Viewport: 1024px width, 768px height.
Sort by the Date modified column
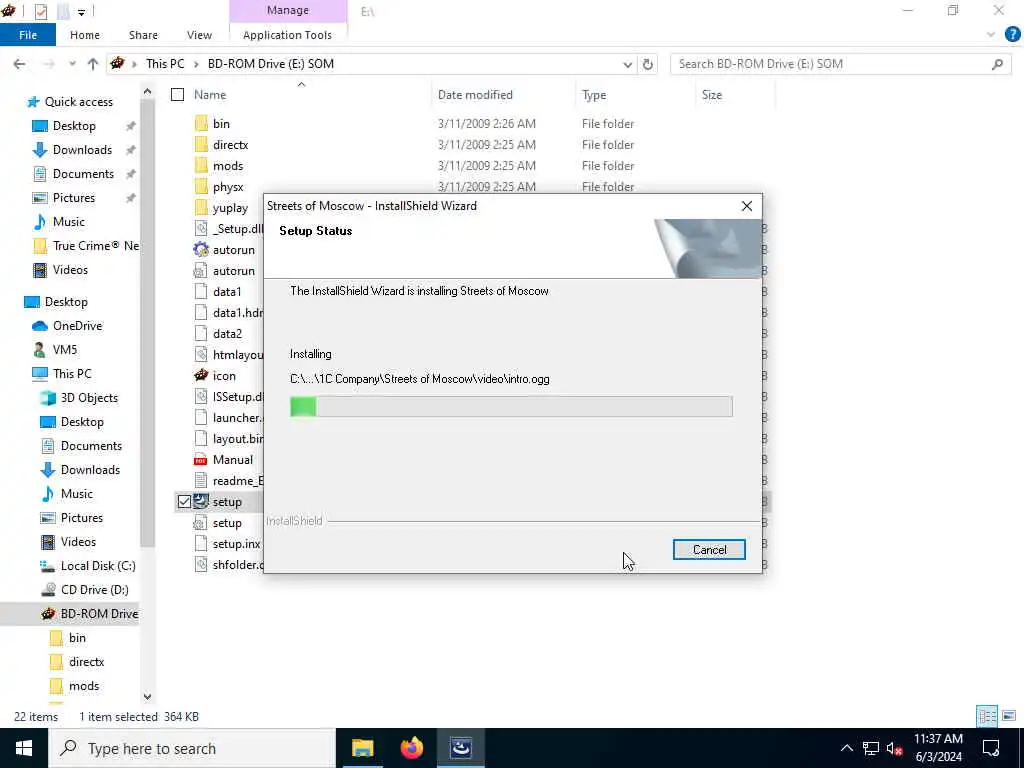coord(475,95)
